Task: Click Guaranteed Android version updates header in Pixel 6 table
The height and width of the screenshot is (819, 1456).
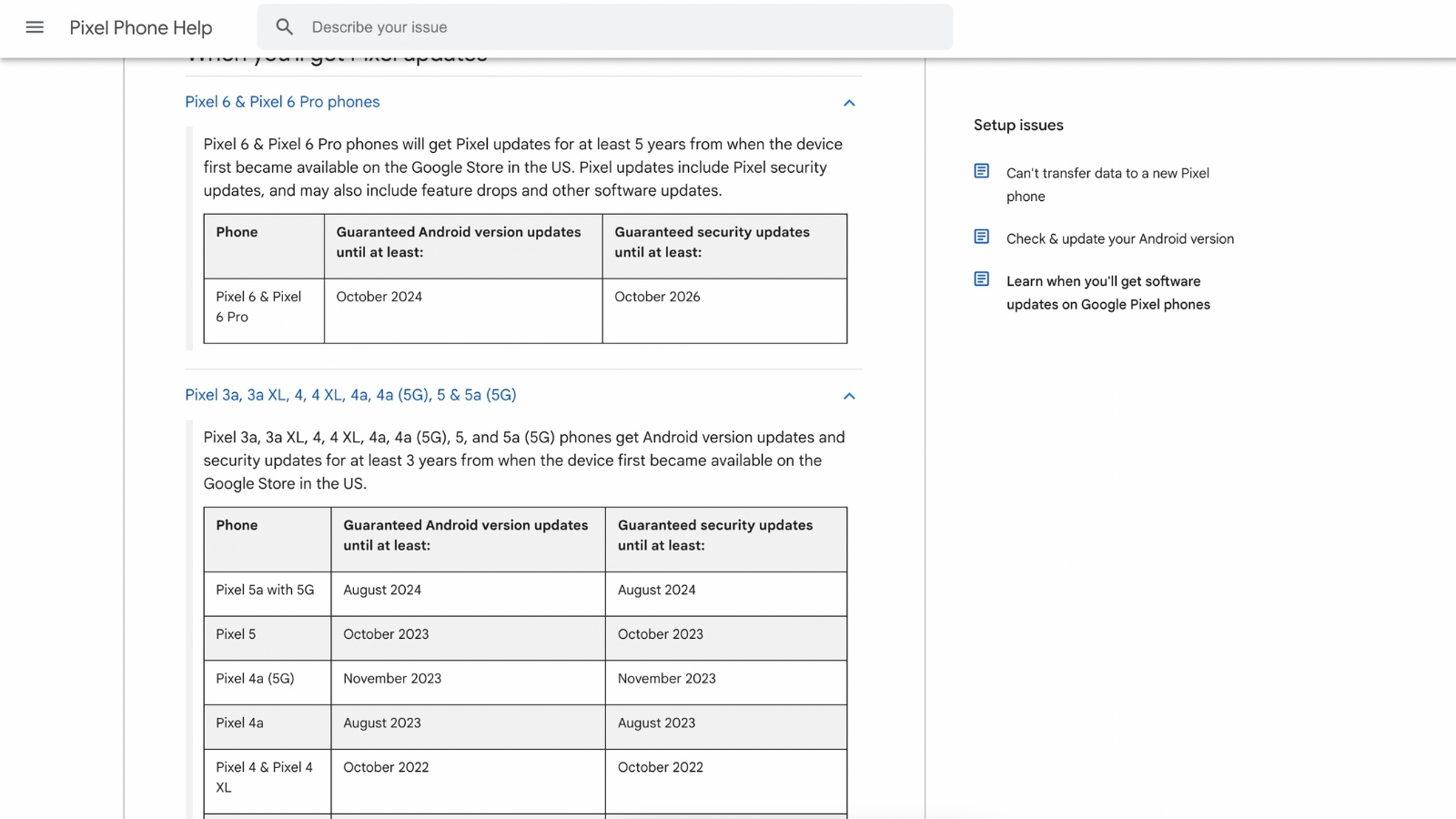Action: 463,247
